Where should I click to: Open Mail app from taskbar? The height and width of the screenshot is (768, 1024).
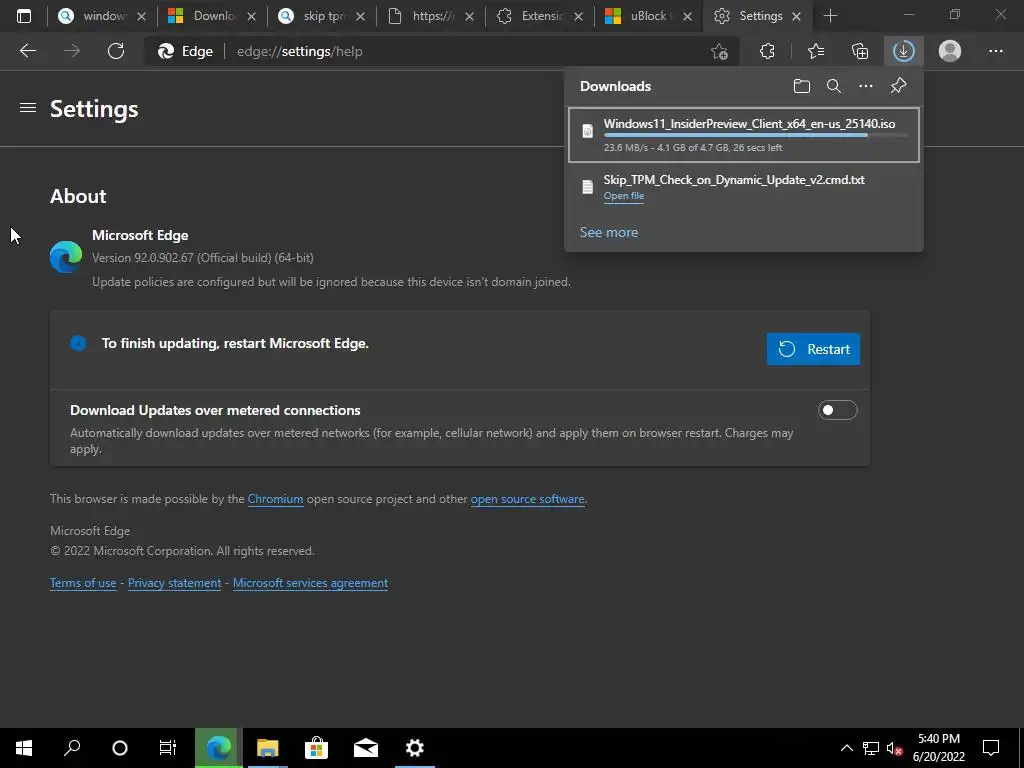coord(366,748)
